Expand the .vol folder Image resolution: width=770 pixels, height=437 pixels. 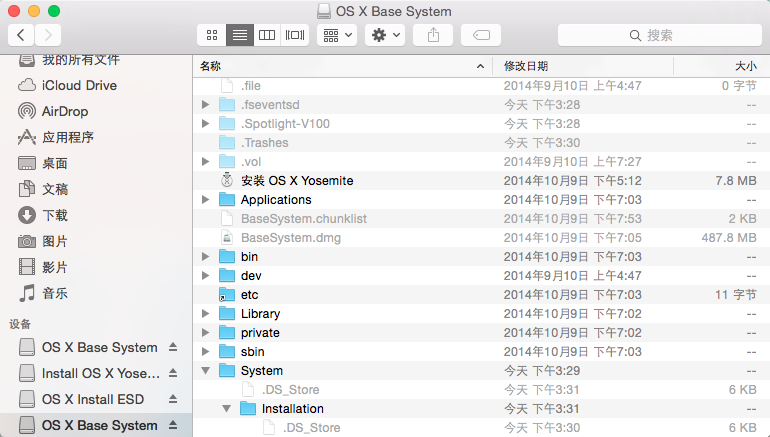point(206,162)
